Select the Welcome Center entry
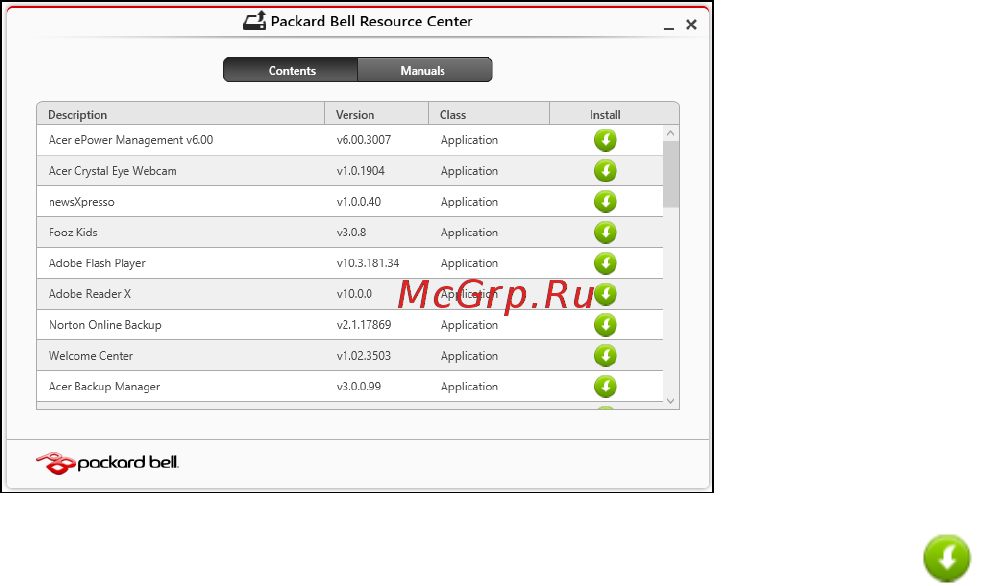Screen dimensions: 981x586 [x=350, y=356]
